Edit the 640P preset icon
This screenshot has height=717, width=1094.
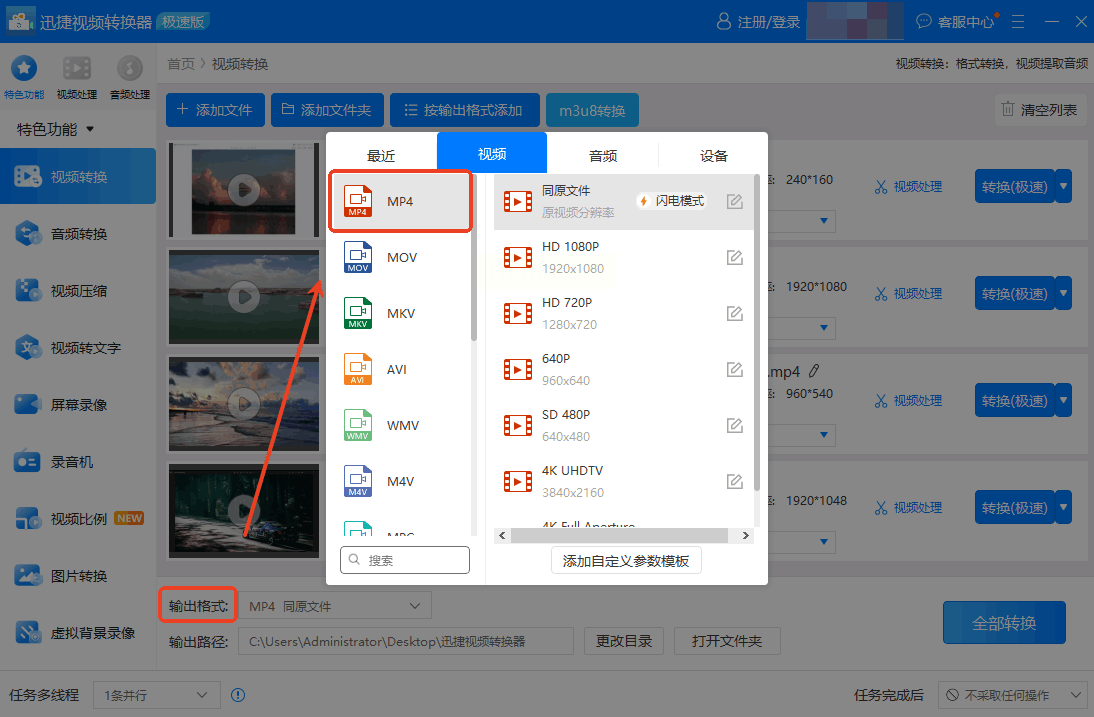[x=734, y=369]
